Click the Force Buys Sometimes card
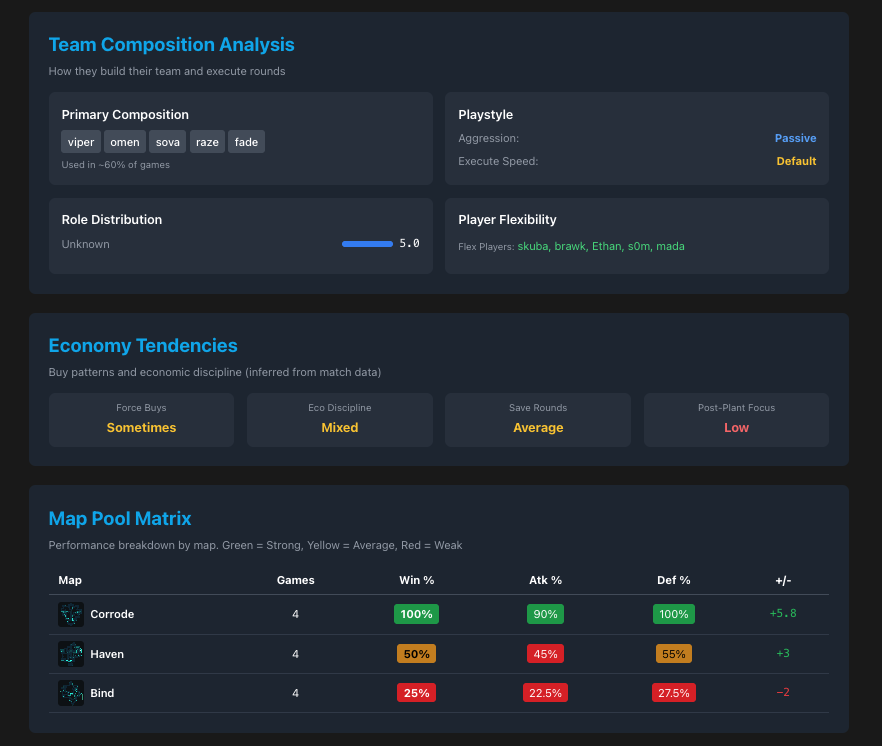Screen dimensions: 882x746 [x=141, y=420]
